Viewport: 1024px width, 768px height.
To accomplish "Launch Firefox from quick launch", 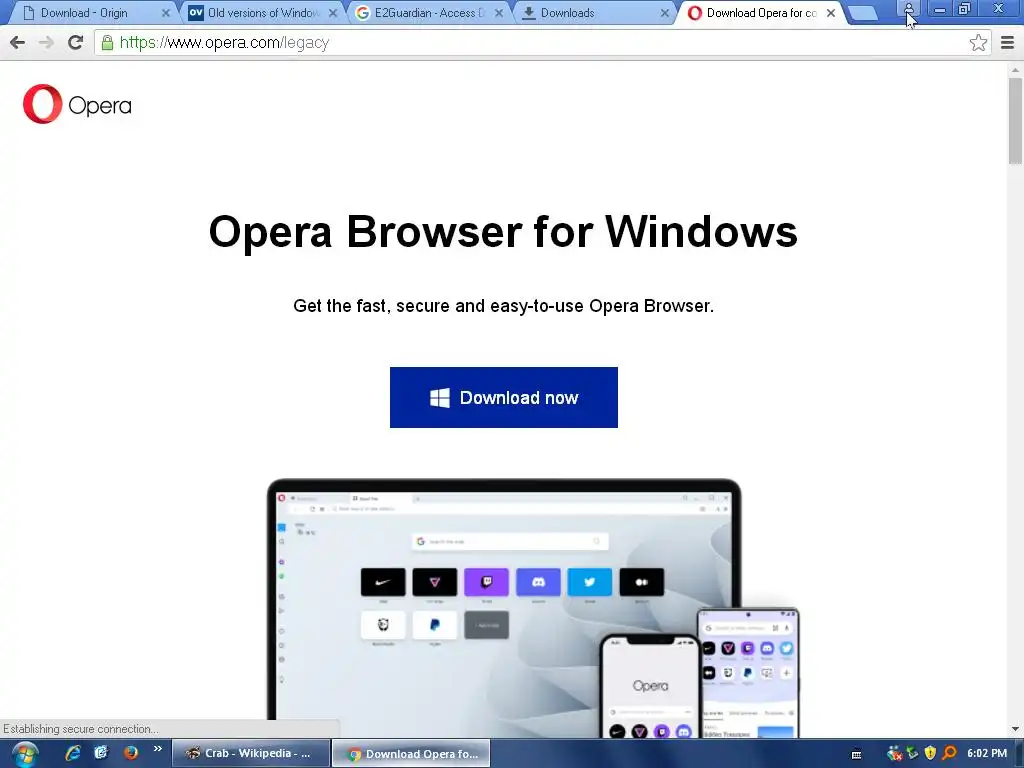I will point(131,753).
